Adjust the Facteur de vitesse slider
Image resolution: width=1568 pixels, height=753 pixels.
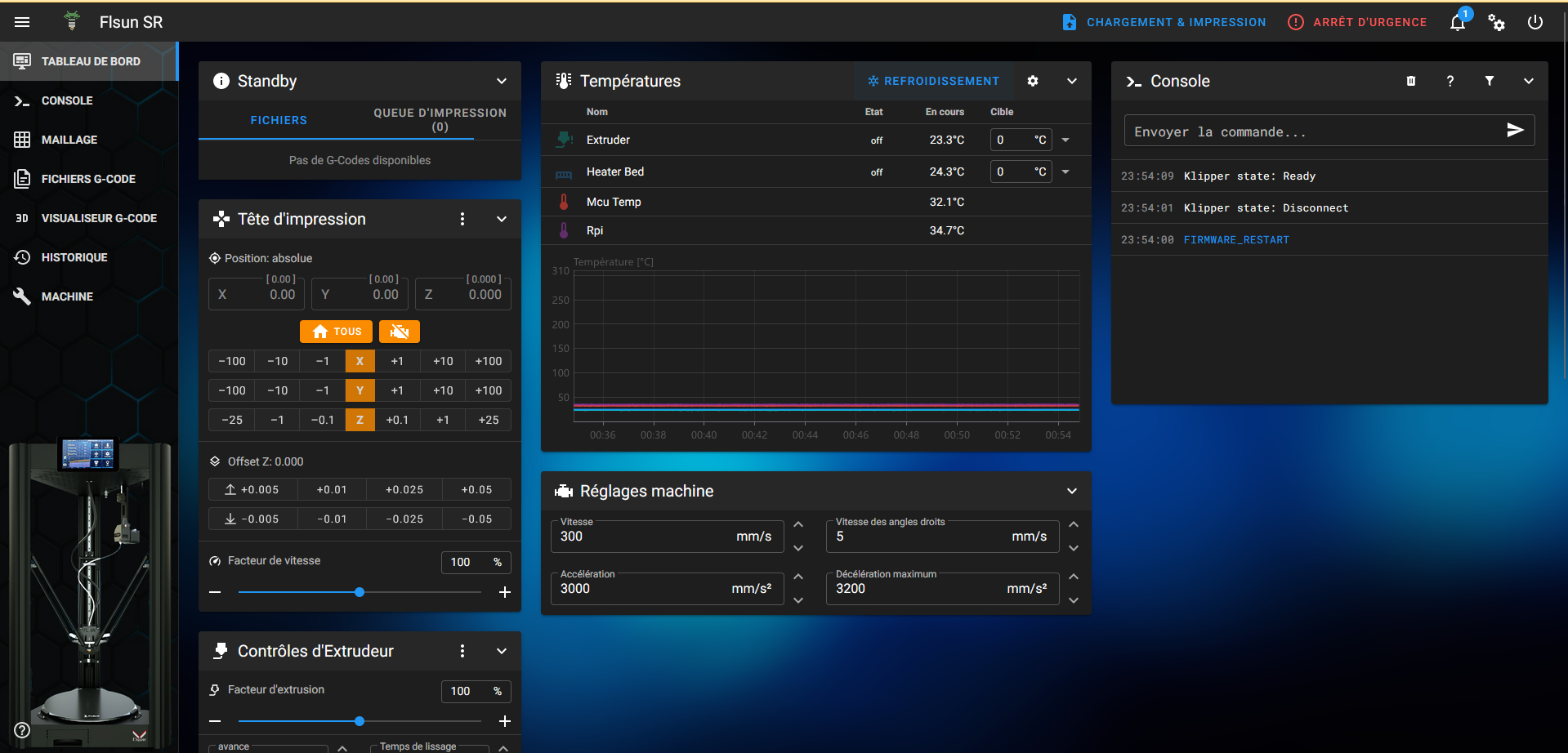point(360,592)
